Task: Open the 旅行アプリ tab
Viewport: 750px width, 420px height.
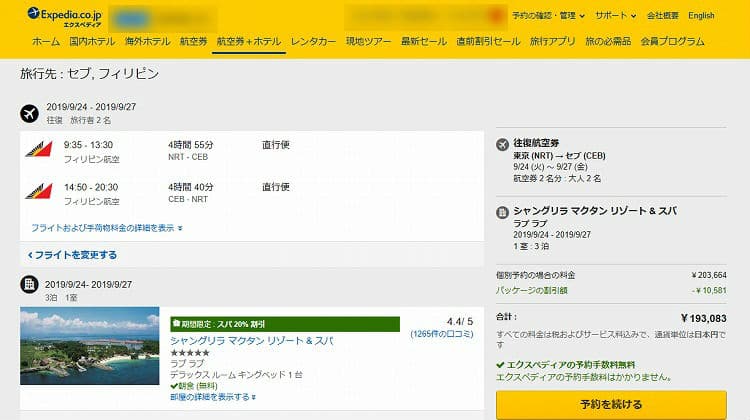Action: click(x=552, y=42)
